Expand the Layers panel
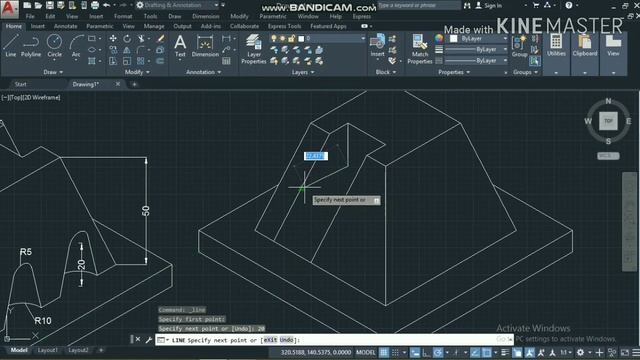640x360 pixels. point(303,72)
